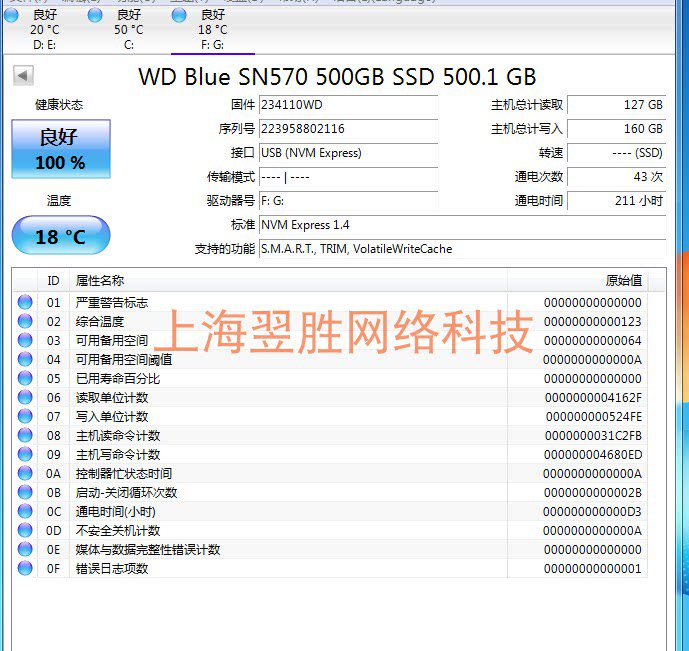Click the 健康状态 label
The height and width of the screenshot is (651, 689).
click(x=59, y=105)
